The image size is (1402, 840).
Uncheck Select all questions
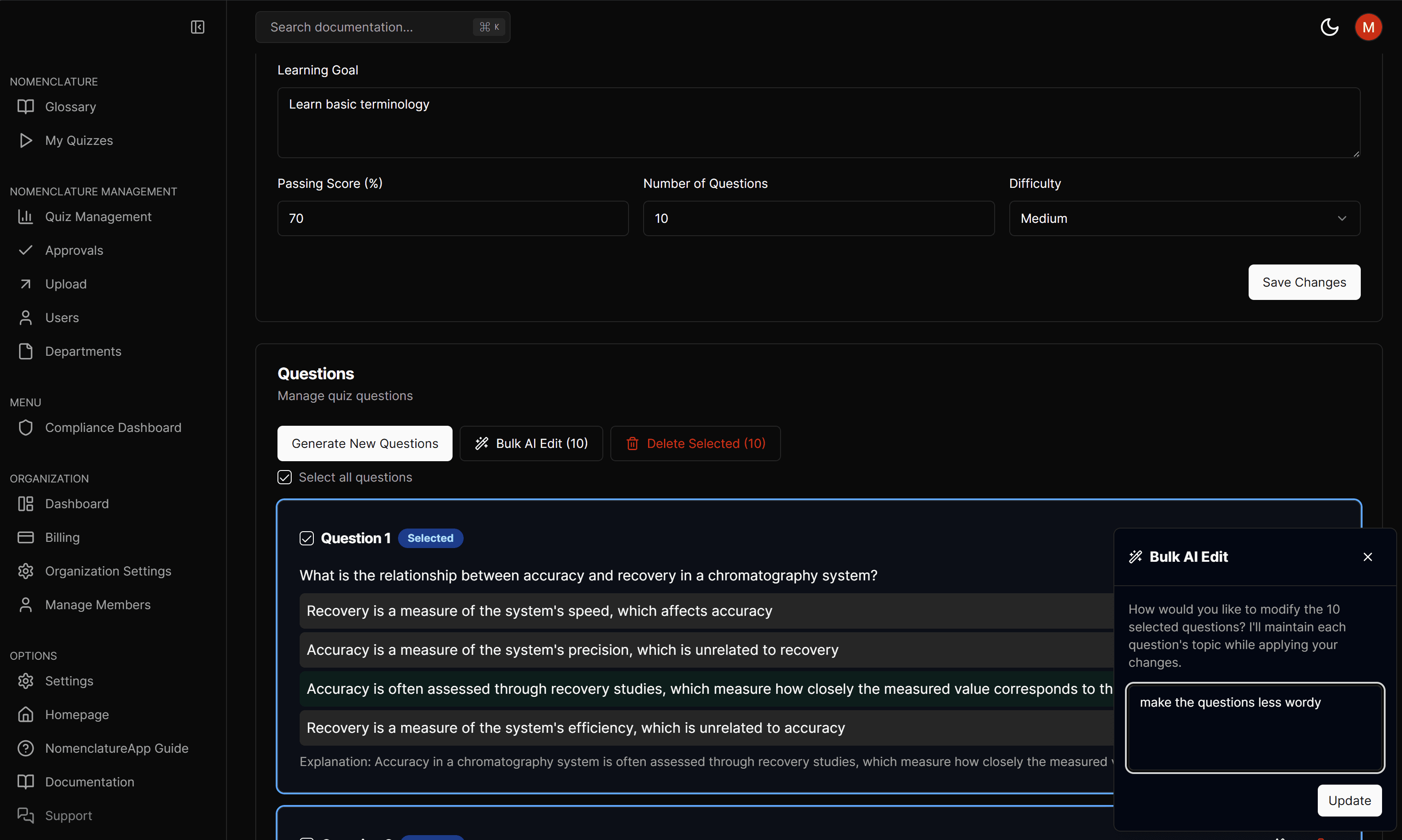(x=284, y=477)
